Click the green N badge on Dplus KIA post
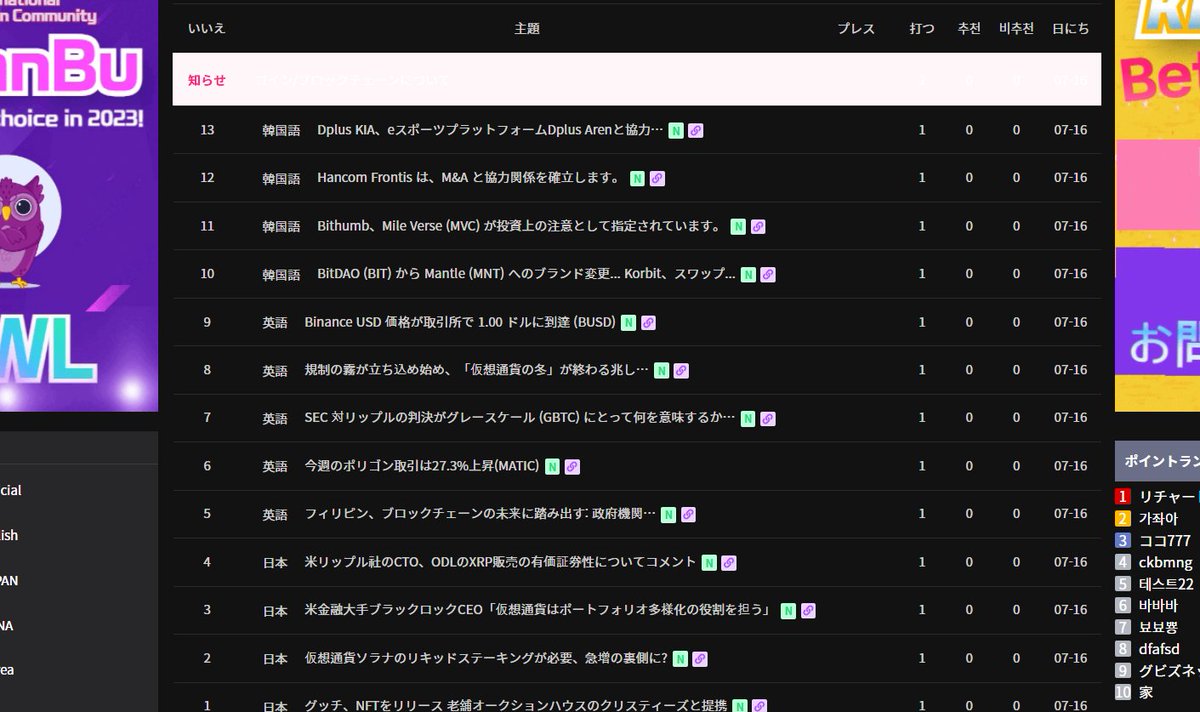Viewport: 1200px width, 712px height. (x=676, y=130)
